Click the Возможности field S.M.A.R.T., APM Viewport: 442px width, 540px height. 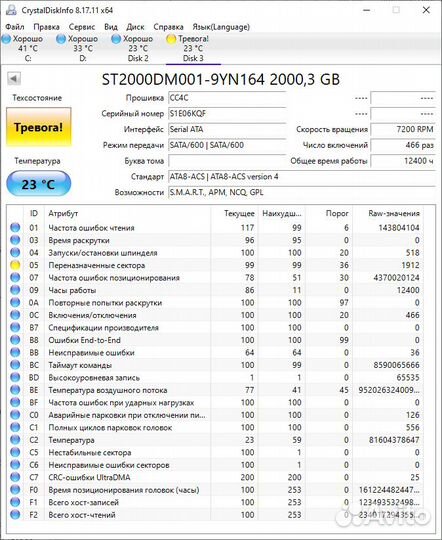302,193
